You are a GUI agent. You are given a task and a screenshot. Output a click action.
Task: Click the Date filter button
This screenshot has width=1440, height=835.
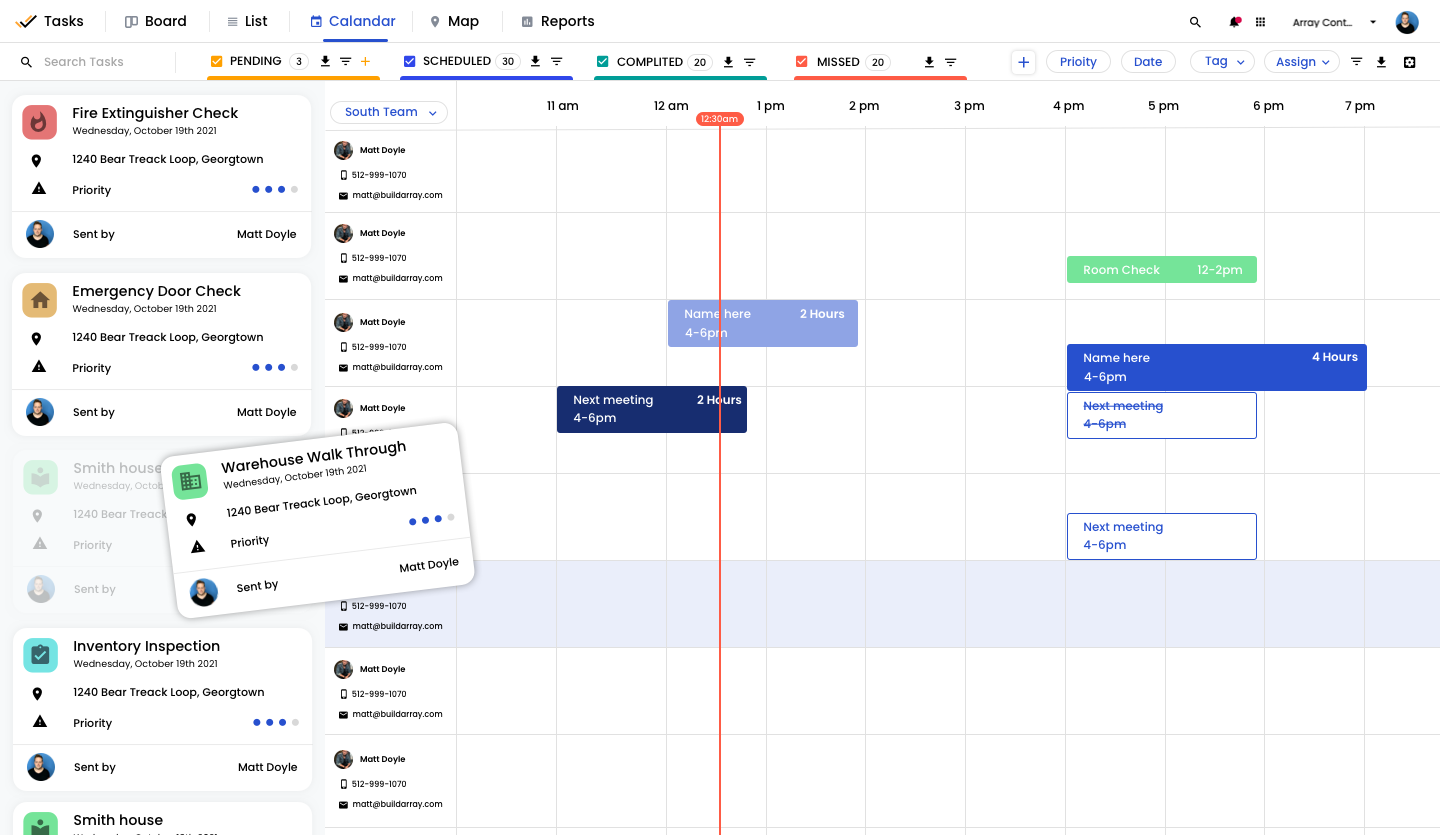[1148, 62]
